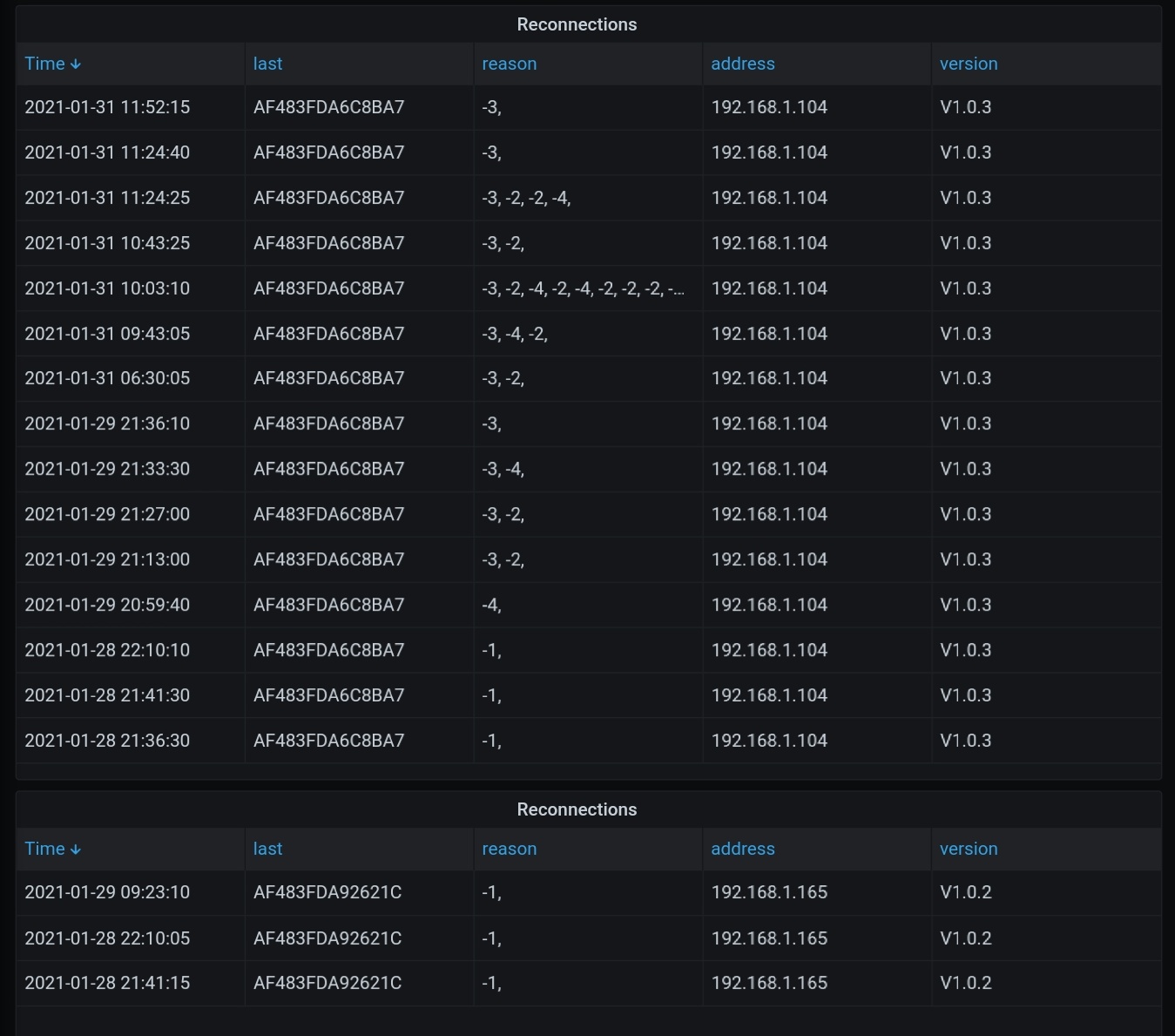This screenshot has width=1175, height=1036.
Task: Click AF483FDA92621C in the 21:41:15 row
Action: (x=328, y=983)
